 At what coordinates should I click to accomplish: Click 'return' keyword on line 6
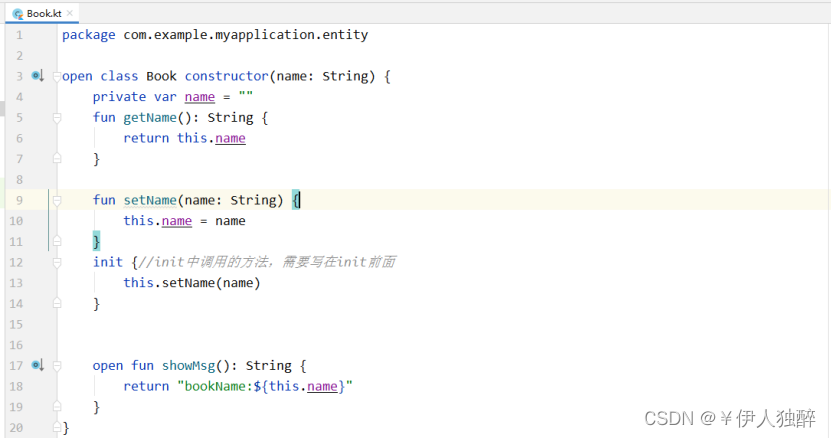tap(146, 138)
